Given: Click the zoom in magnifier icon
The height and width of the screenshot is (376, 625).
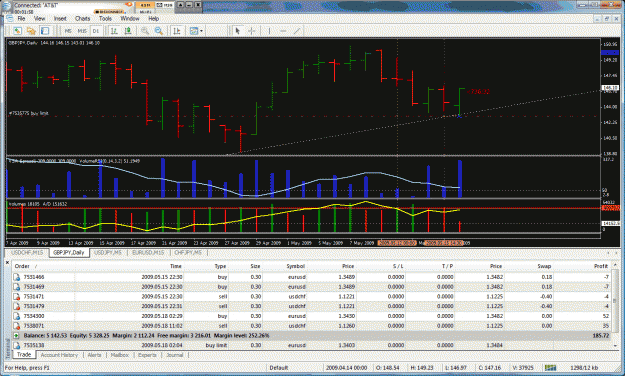Looking at the screenshot, I should (145, 31).
